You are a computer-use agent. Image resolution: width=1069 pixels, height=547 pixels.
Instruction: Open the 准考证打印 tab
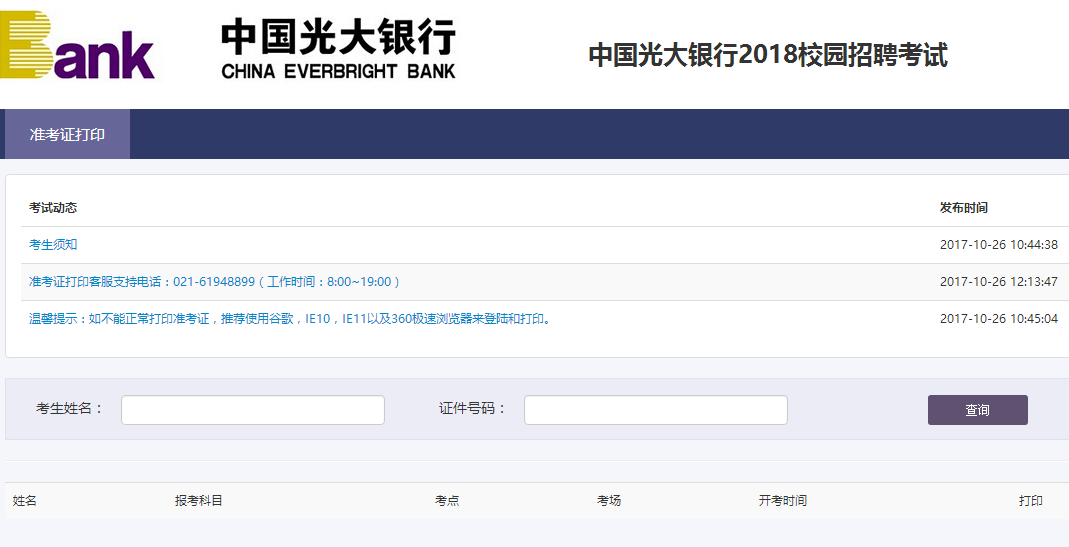click(x=67, y=134)
